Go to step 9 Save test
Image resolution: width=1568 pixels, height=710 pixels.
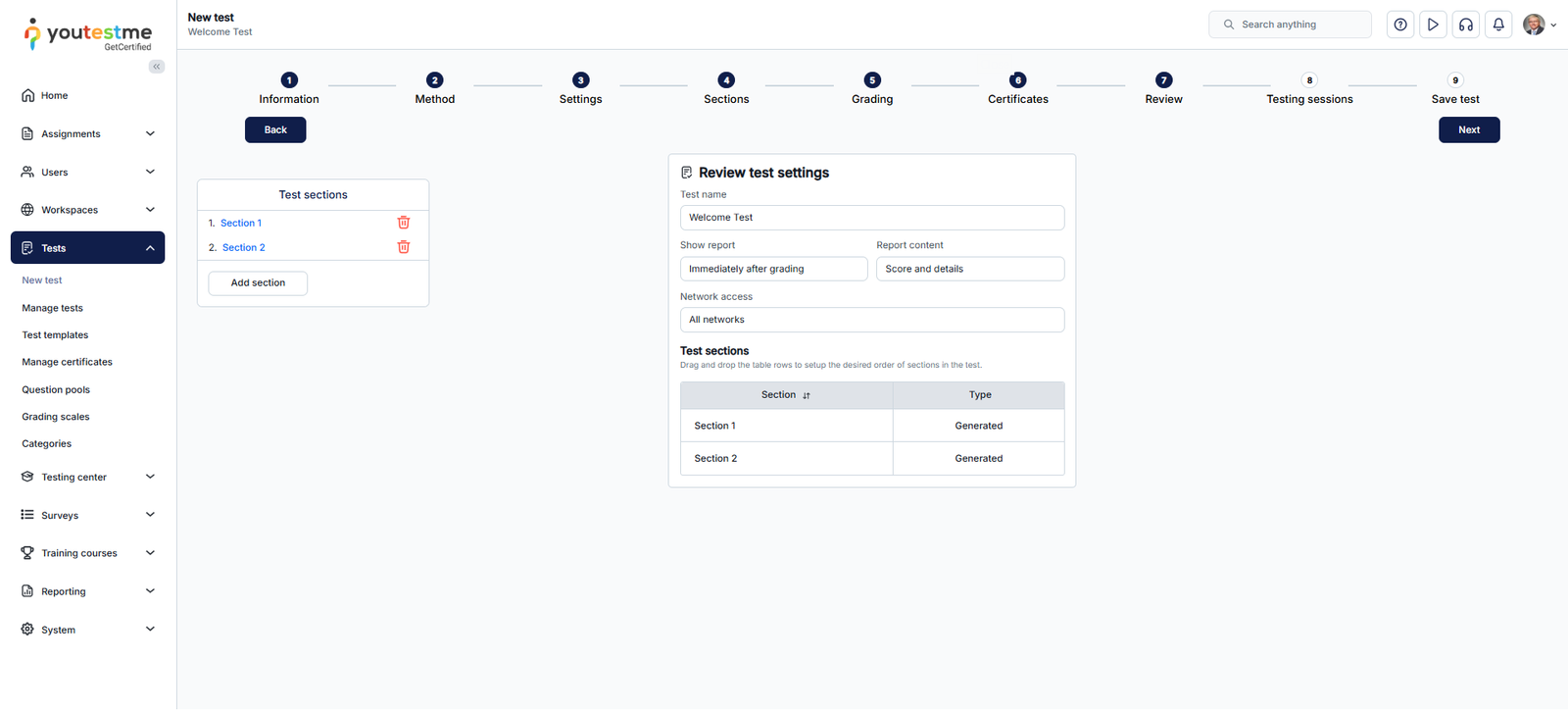click(x=1455, y=88)
